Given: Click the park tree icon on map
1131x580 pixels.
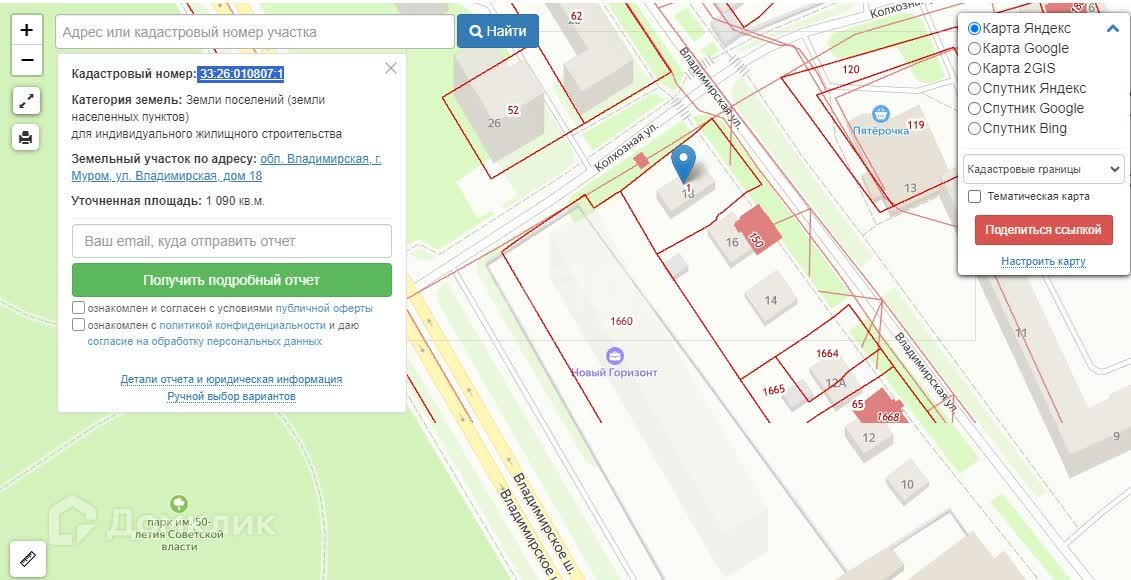Looking at the screenshot, I should 178,504.
